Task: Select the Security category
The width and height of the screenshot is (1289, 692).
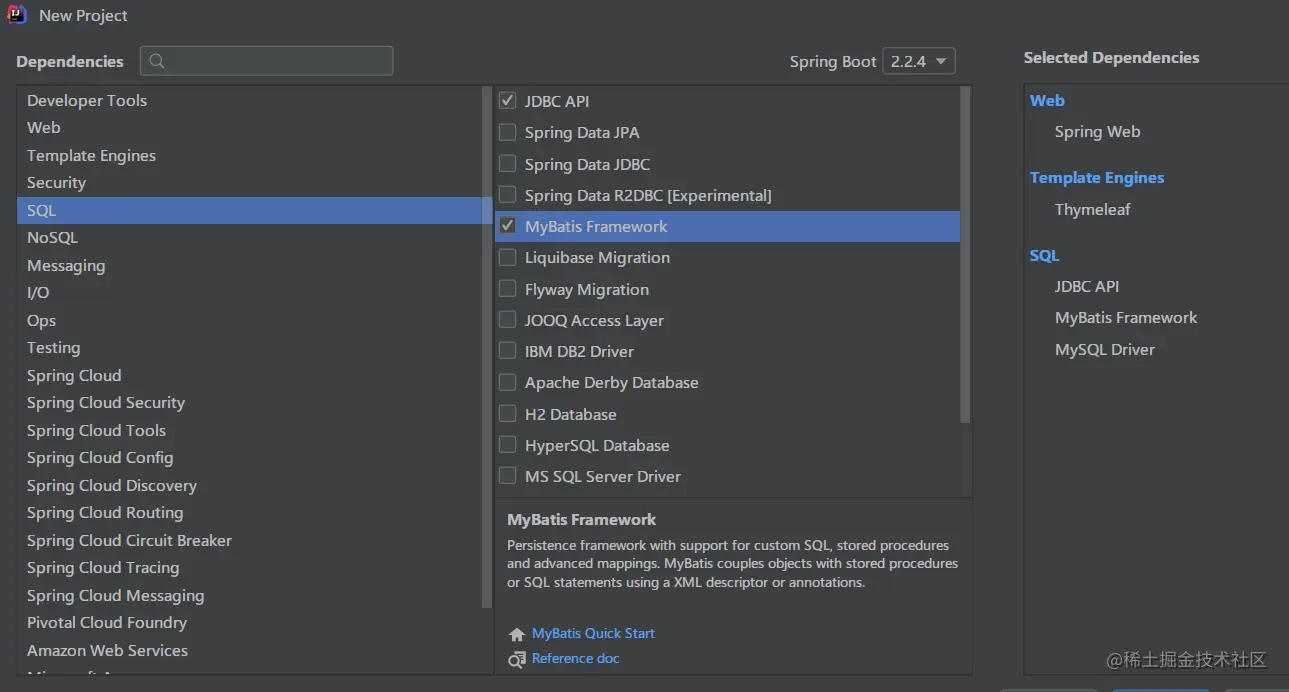Action: coord(250,183)
